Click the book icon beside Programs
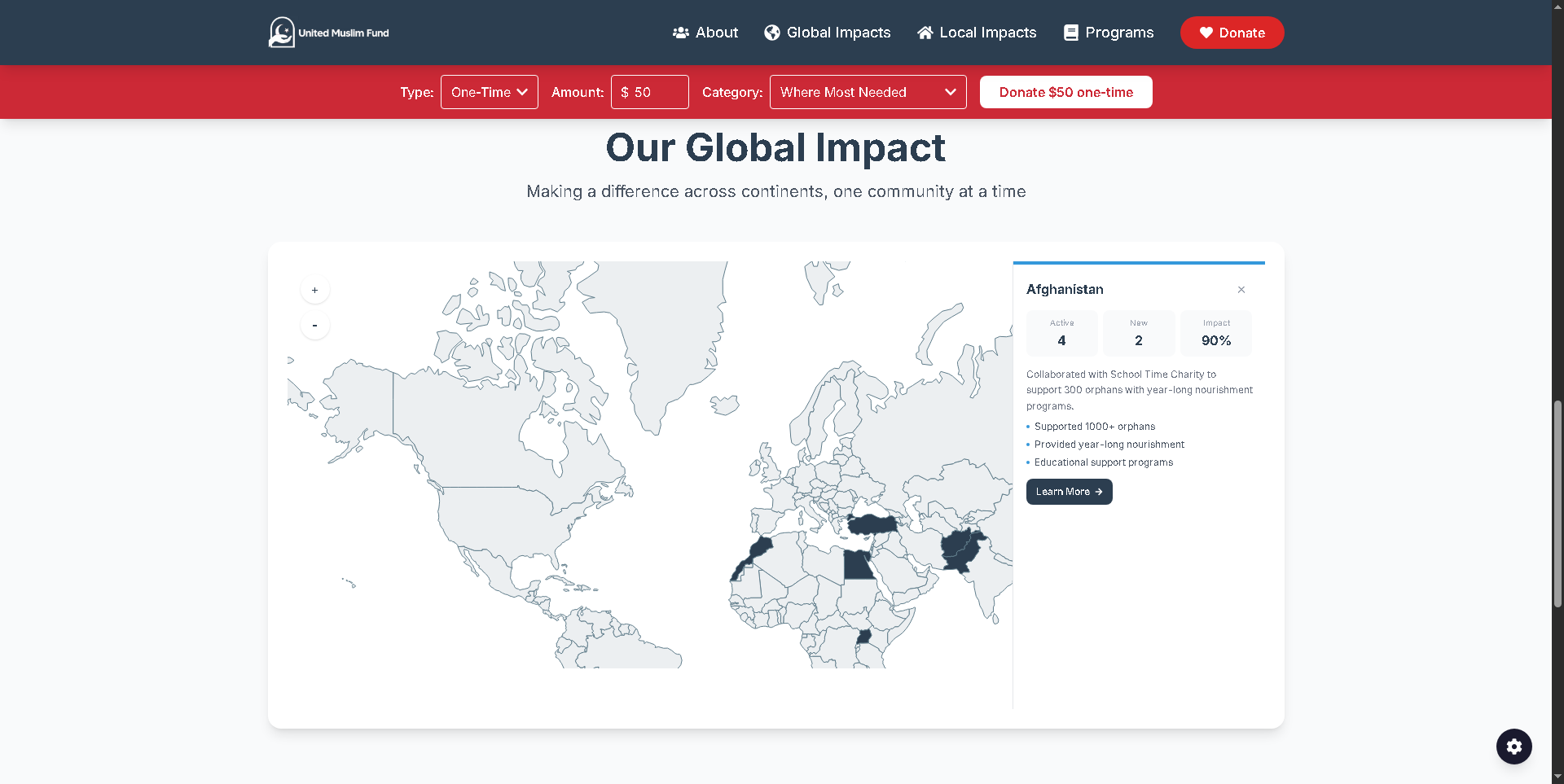This screenshot has height=784, width=1564. (1070, 33)
